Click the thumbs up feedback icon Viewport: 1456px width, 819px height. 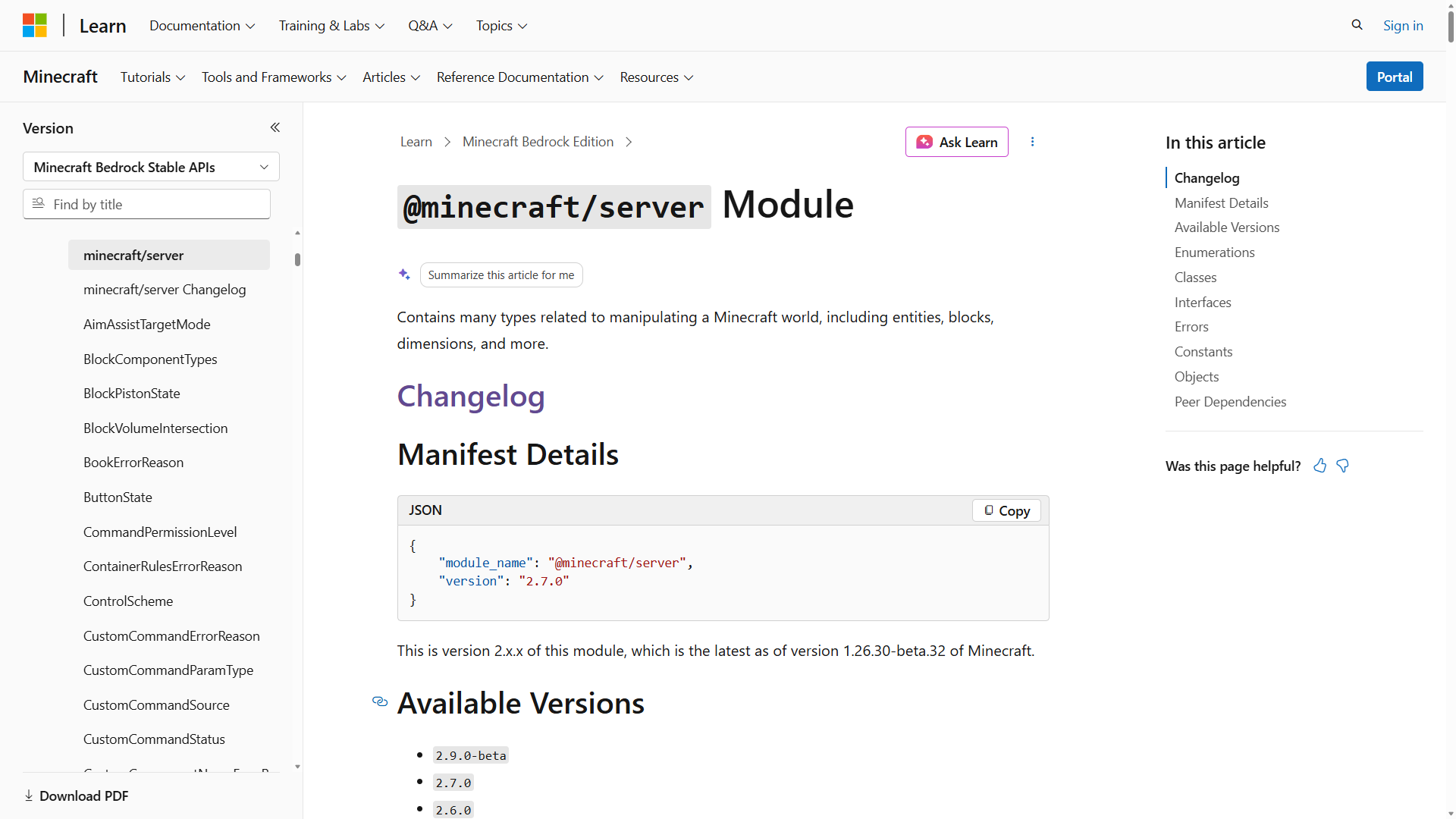(x=1320, y=466)
